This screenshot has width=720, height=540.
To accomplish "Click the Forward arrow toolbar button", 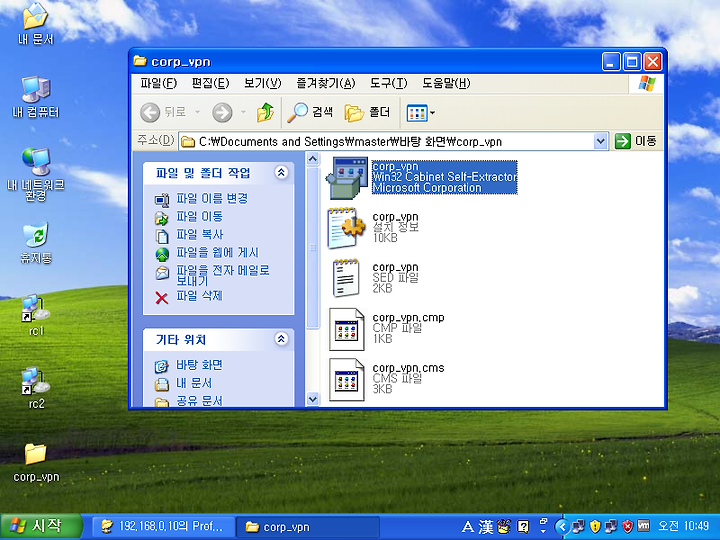I will 222,112.
